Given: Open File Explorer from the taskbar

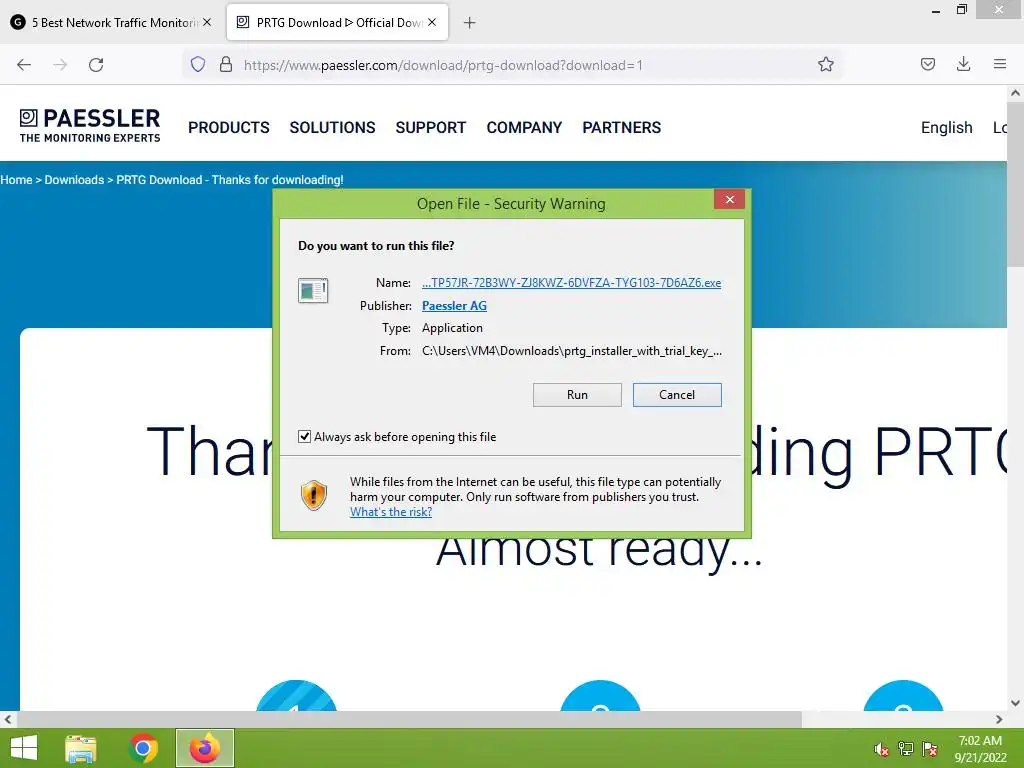Looking at the screenshot, I should 81,748.
